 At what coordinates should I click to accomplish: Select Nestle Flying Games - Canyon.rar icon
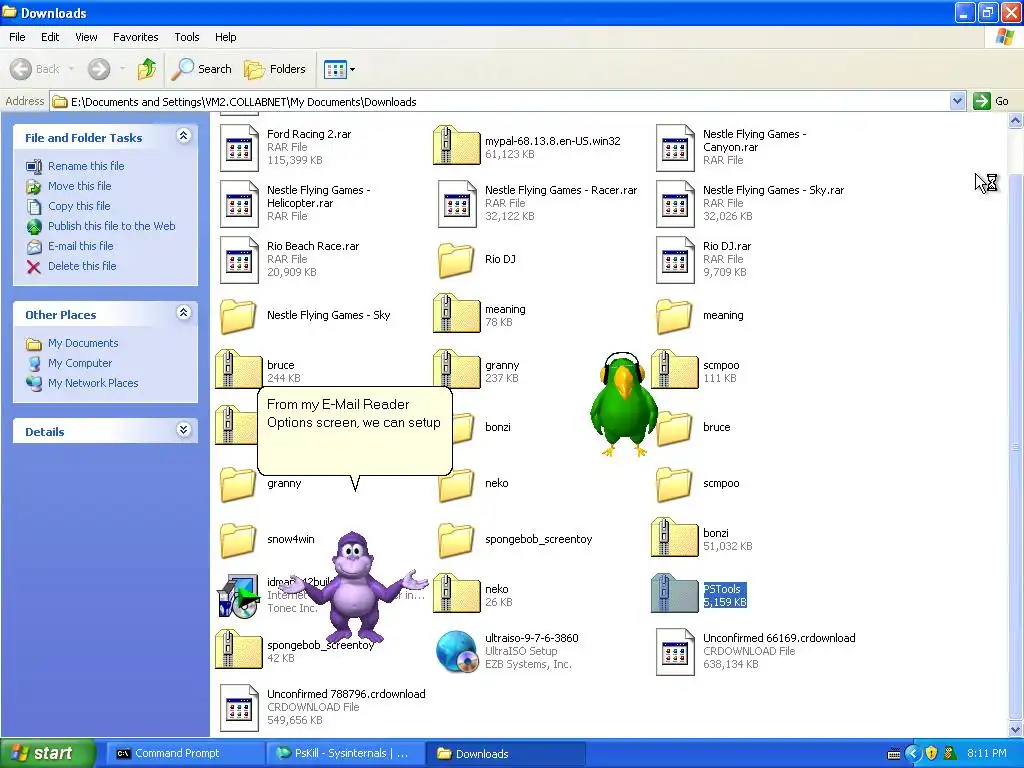675,148
